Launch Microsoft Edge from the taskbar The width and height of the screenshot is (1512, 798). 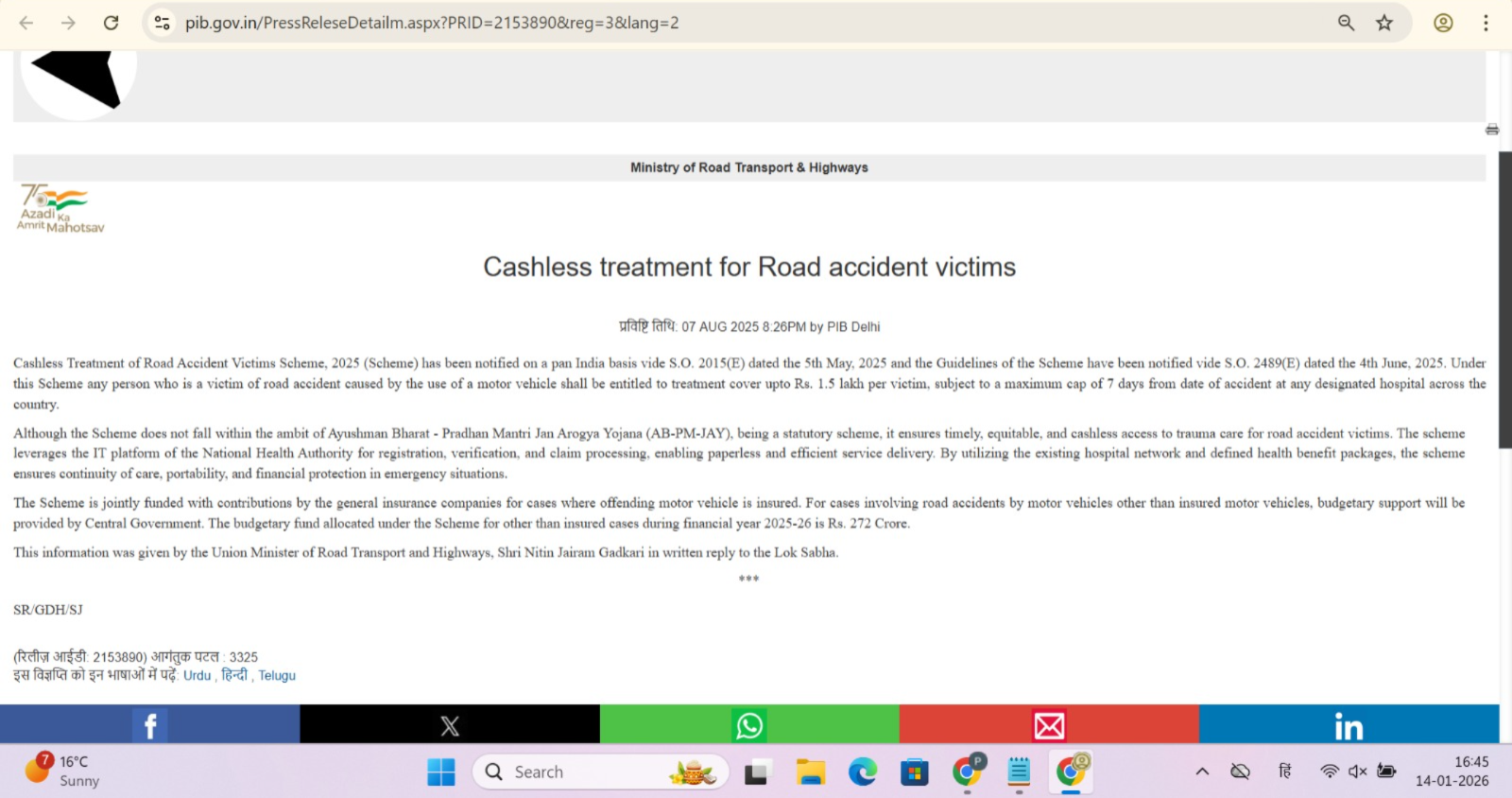pyautogui.click(x=862, y=772)
